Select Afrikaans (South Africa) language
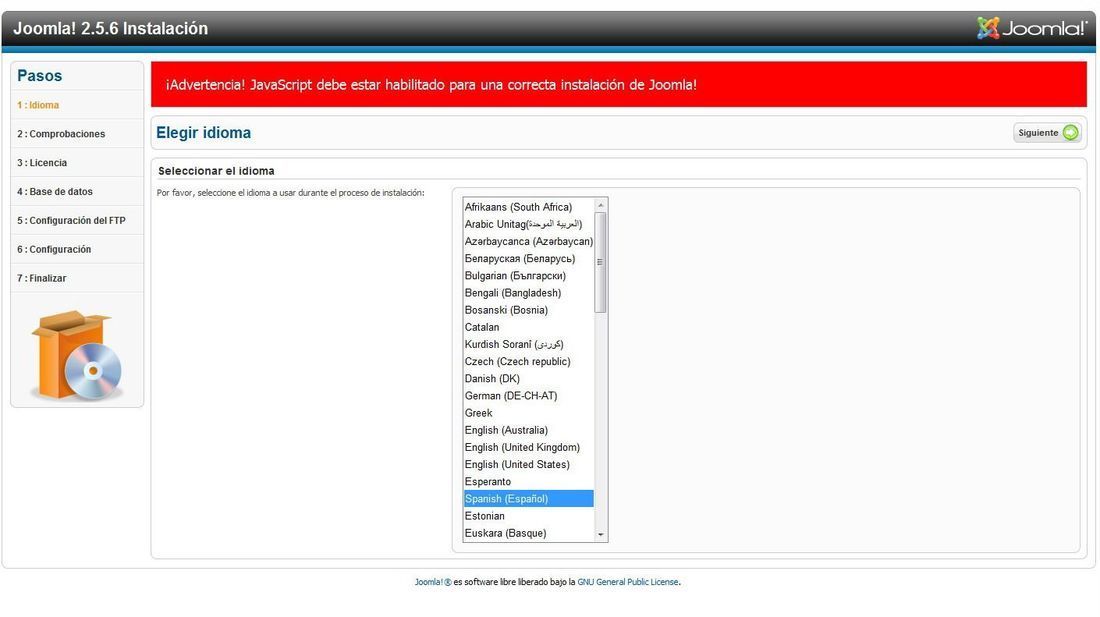 coord(529,207)
